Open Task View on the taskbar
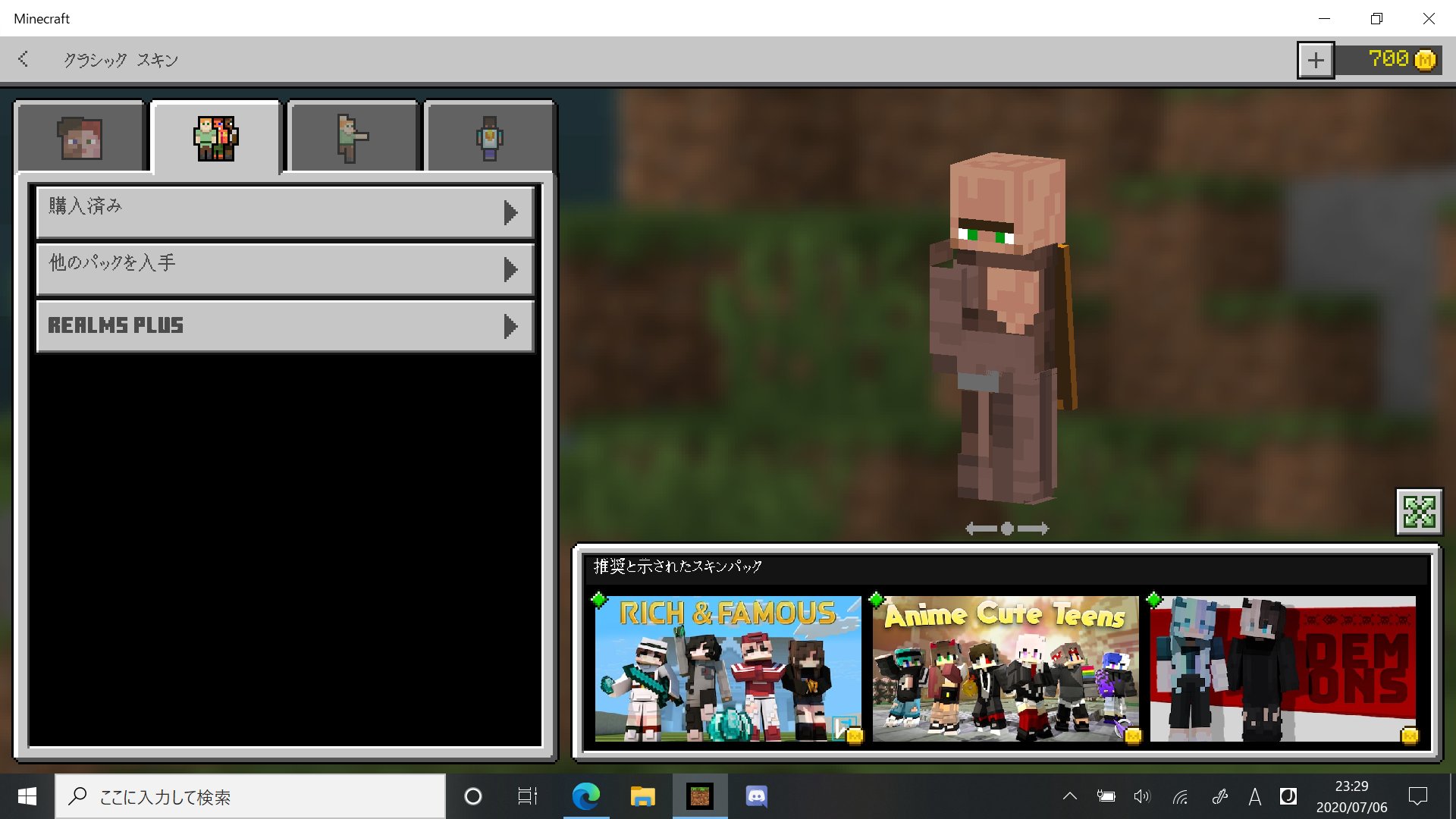This screenshot has height=819, width=1456. [527, 796]
